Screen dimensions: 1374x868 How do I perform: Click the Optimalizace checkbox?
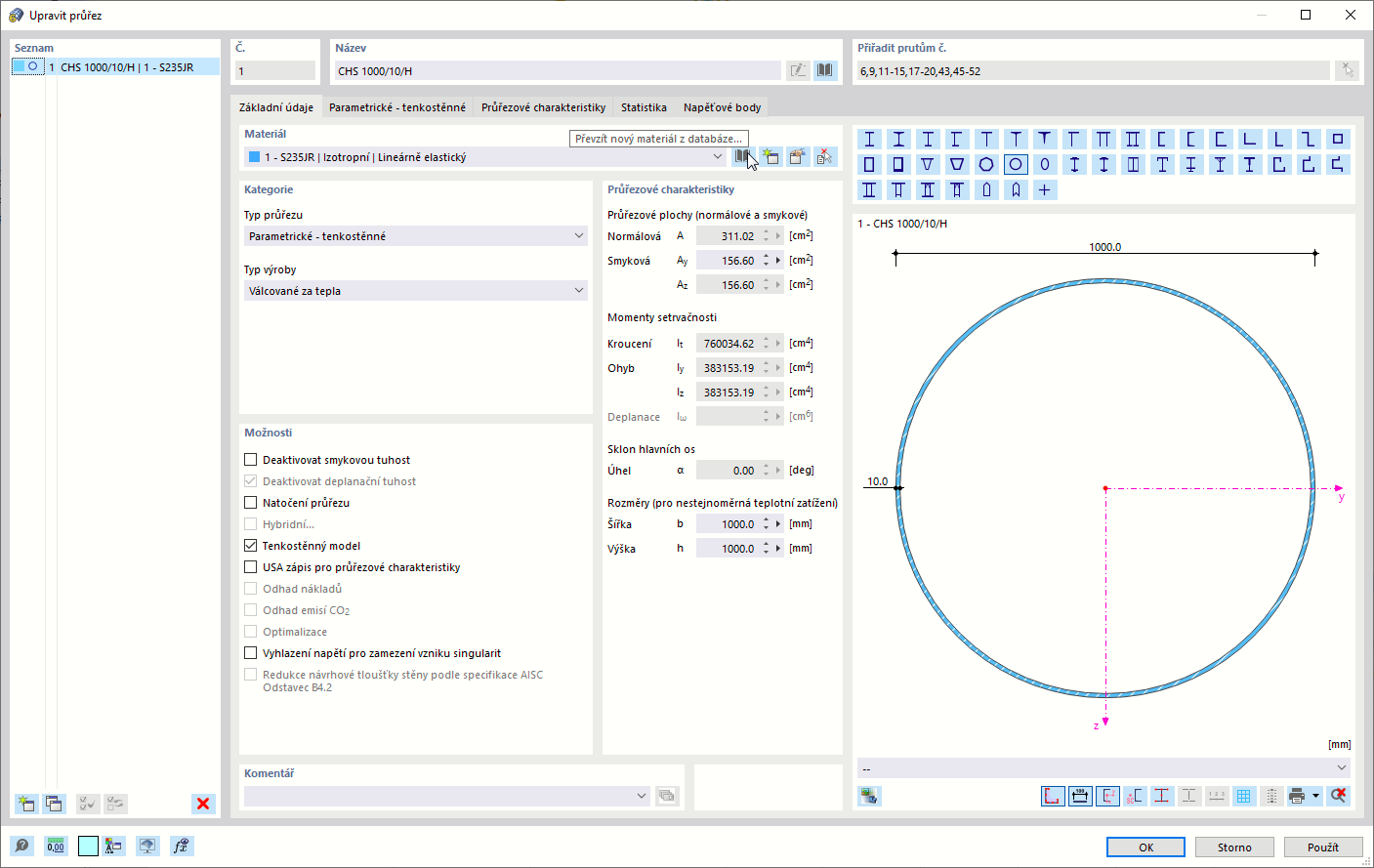[251, 632]
